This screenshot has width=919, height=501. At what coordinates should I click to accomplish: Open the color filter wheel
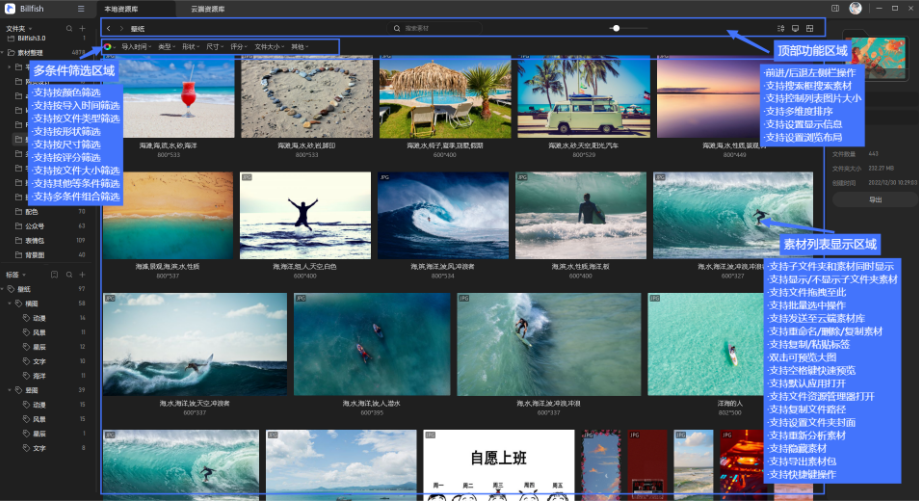point(108,47)
